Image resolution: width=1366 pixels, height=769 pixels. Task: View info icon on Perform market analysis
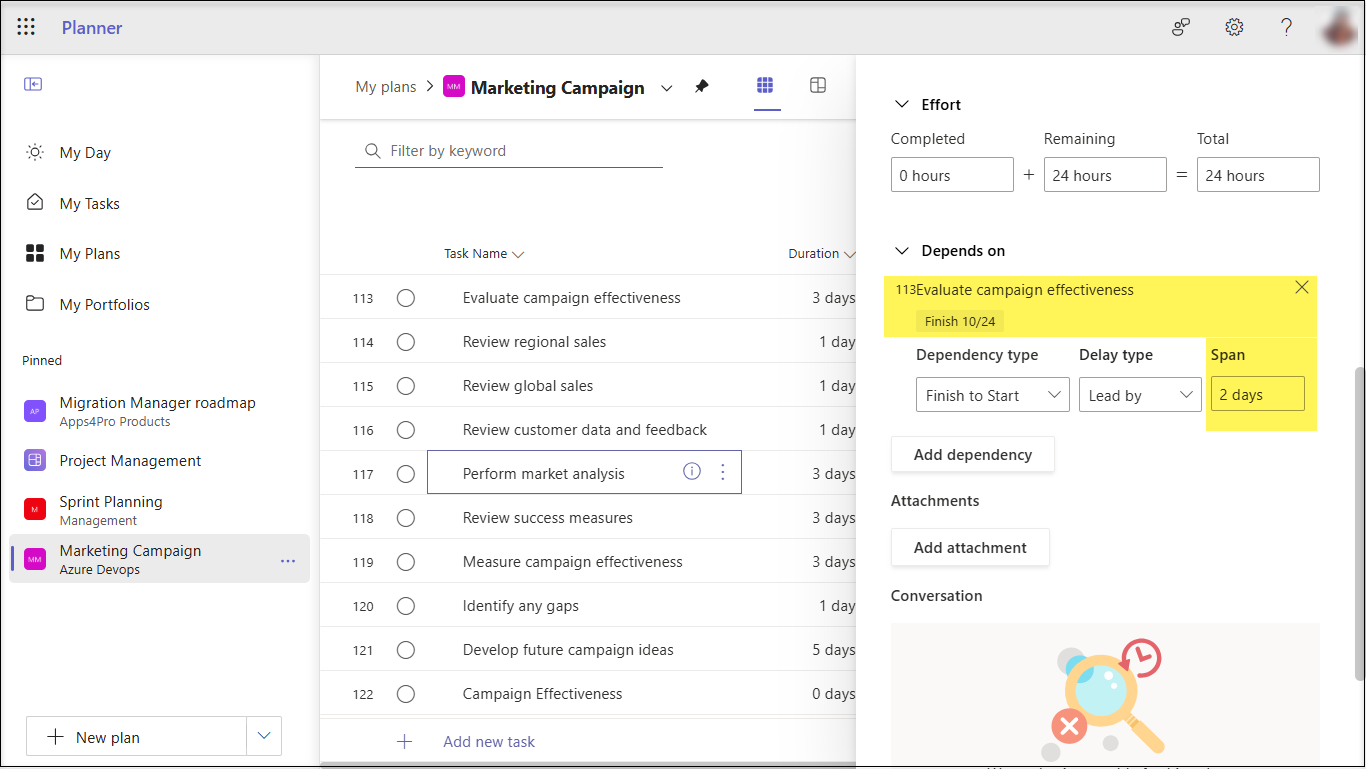(x=691, y=471)
